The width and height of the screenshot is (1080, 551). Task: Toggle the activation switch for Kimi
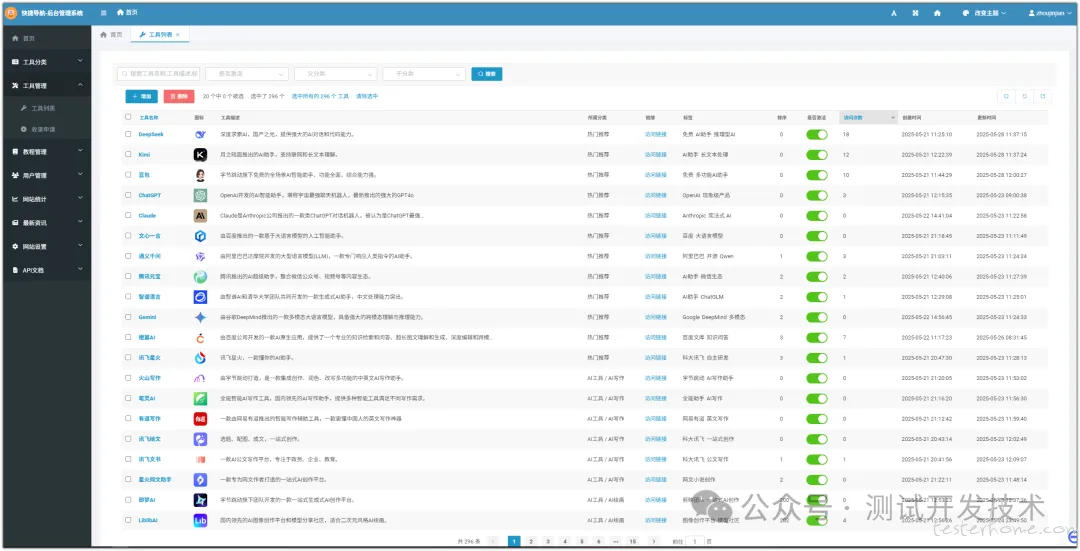tap(817, 155)
